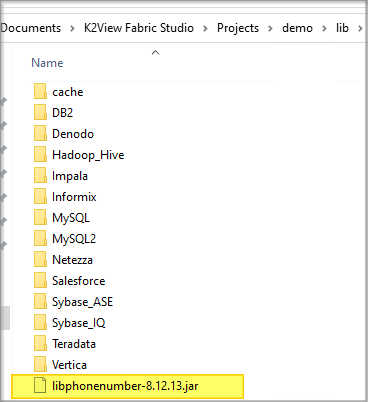Click the Impala folder icon
This screenshot has height=402, width=368.
[x=40, y=176]
